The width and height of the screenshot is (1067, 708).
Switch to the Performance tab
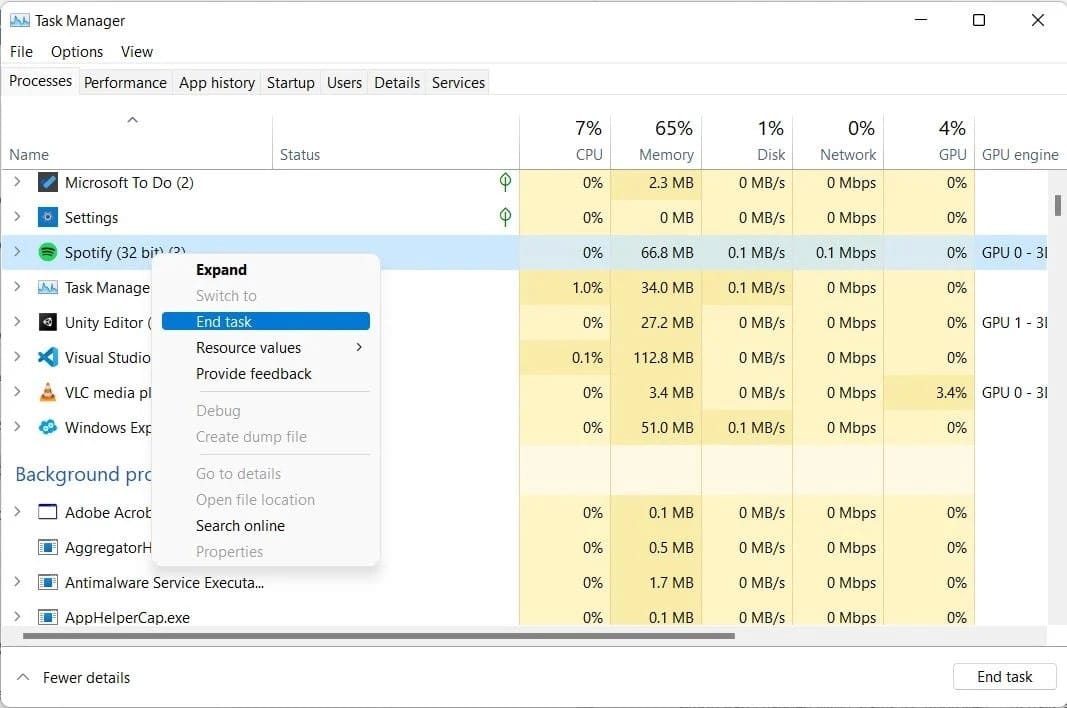[125, 82]
